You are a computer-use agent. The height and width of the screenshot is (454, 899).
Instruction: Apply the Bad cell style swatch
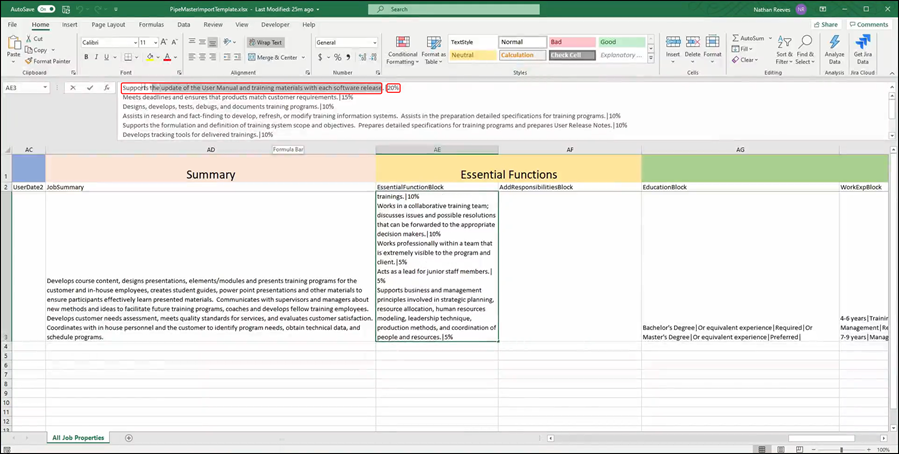tap(570, 42)
